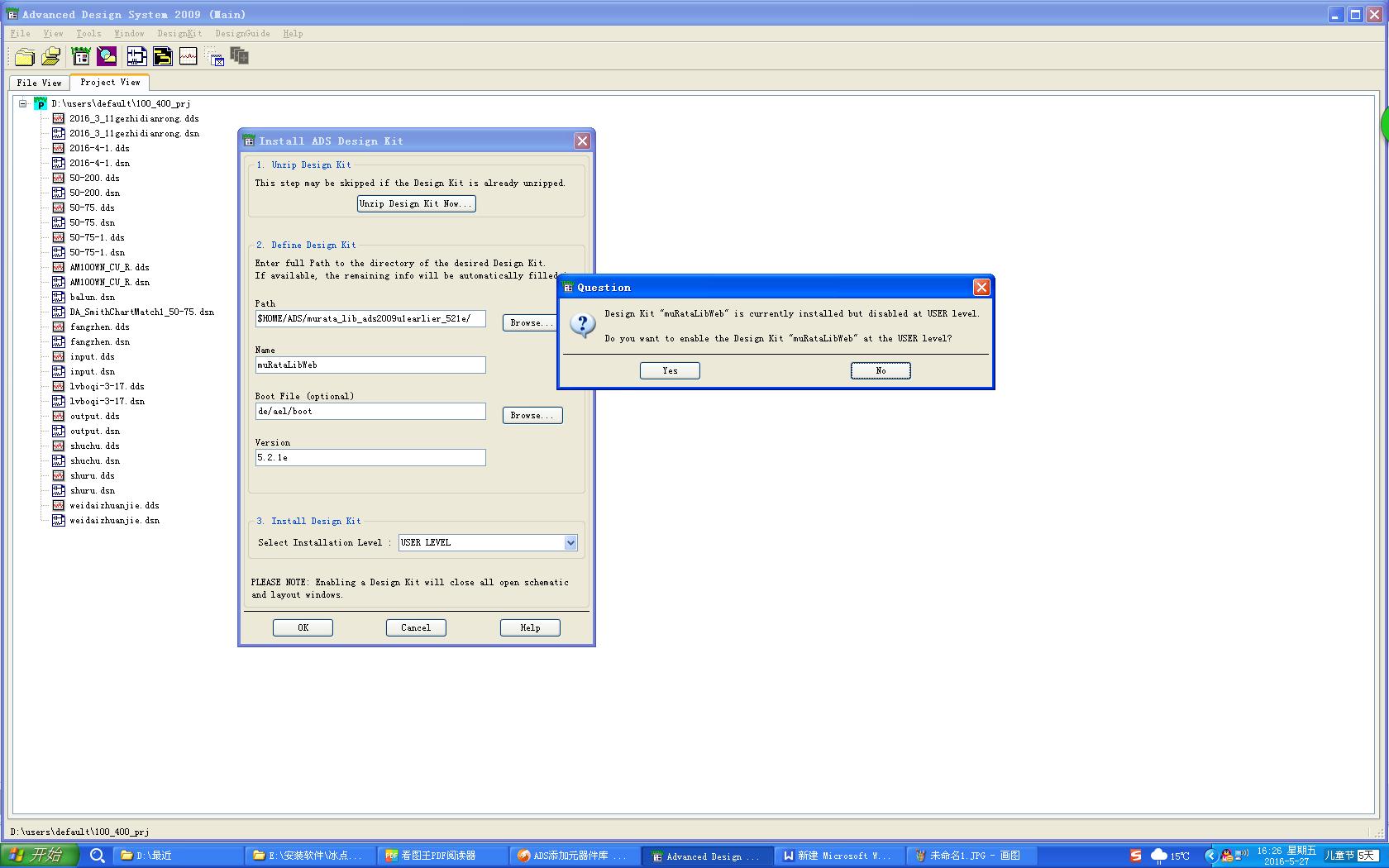Viewport: 1389px width, 868px height.
Task: Click the greyed stacked windows toolbar icon
Action: click(240, 56)
